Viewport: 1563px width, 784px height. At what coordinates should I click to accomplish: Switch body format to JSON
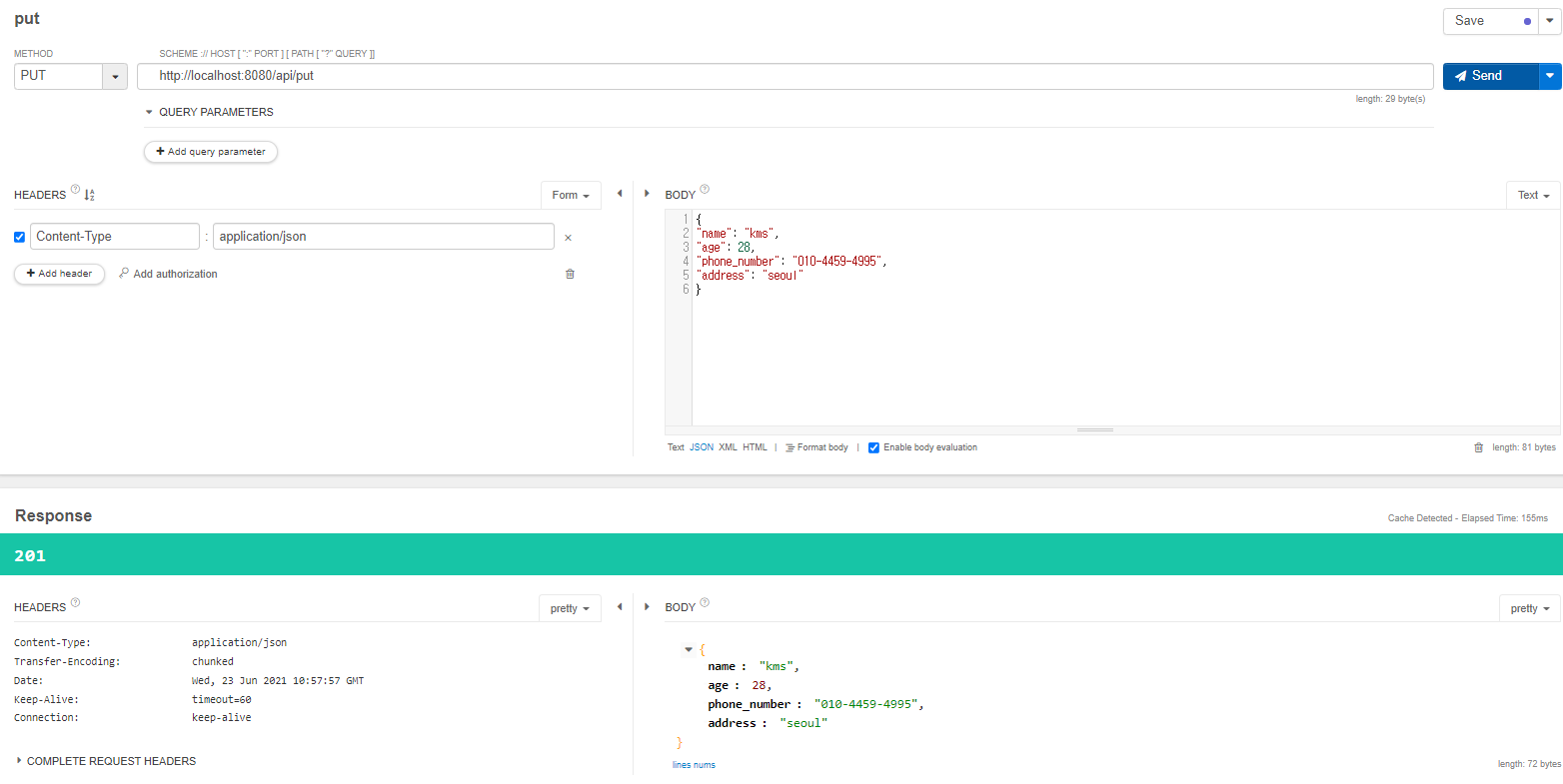[701, 447]
